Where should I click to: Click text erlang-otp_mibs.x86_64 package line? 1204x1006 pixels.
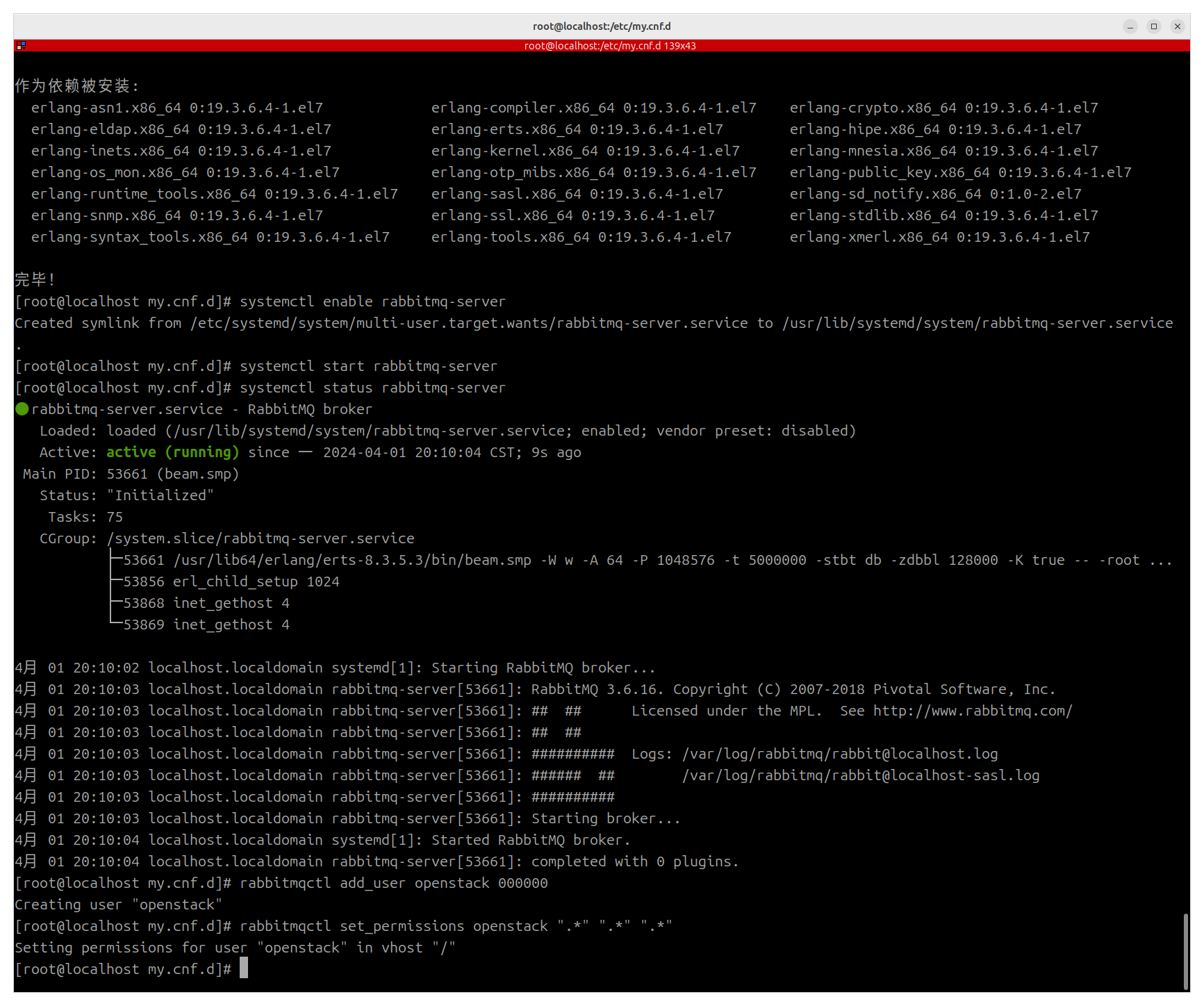click(x=594, y=173)
